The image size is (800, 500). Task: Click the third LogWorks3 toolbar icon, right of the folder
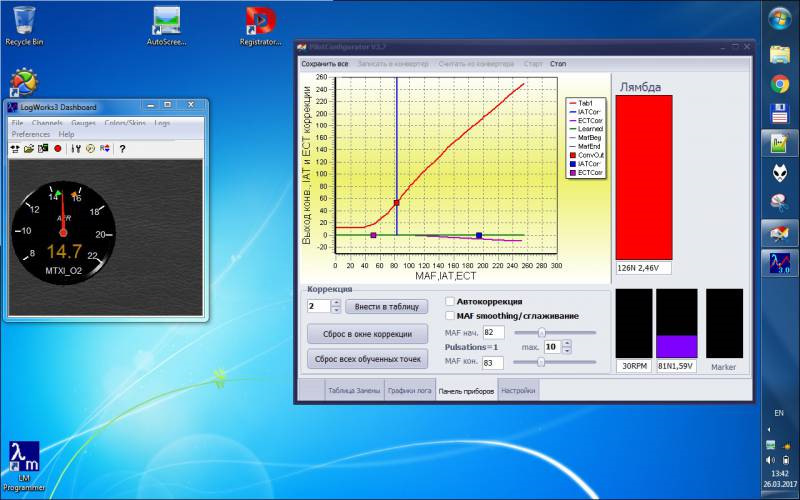pyautogui.click(x=43, y=148)
